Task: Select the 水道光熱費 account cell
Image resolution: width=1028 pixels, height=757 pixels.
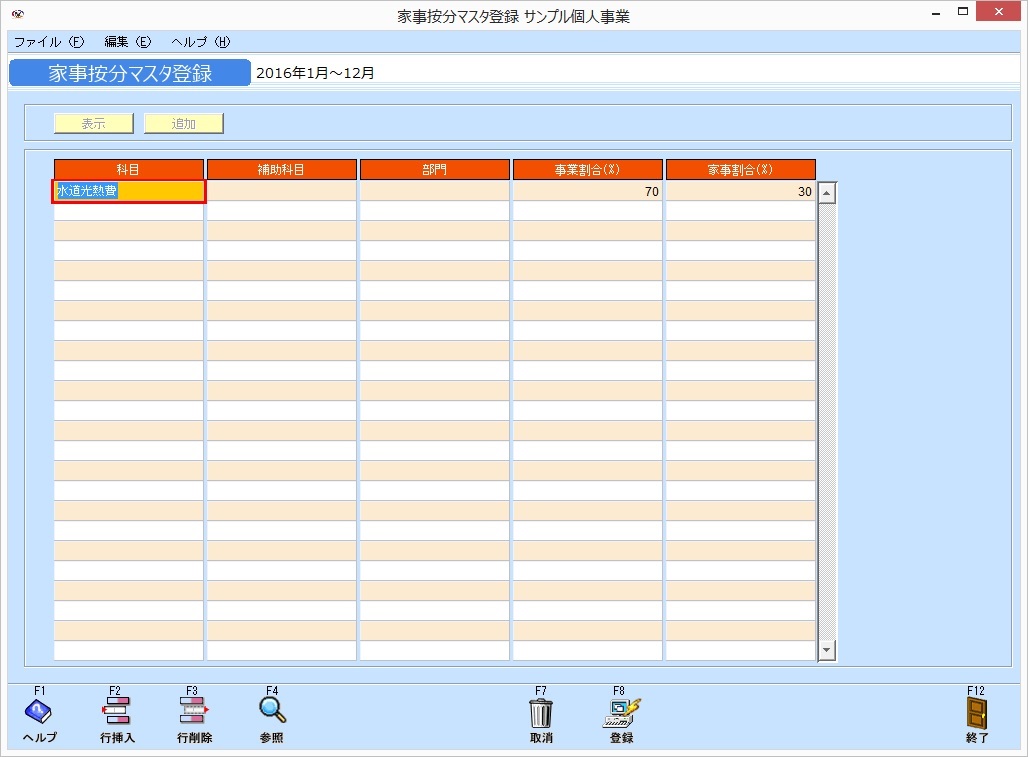Action: pos(129,191)
